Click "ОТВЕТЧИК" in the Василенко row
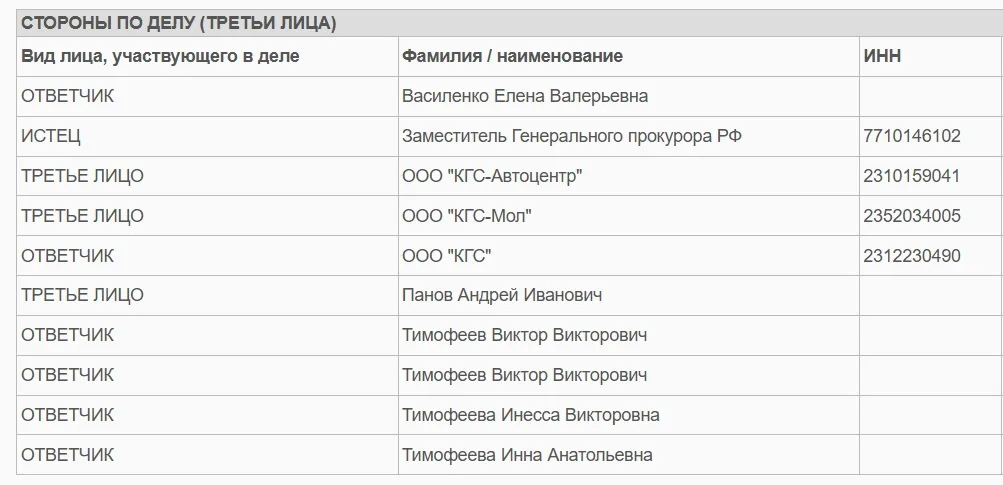 pos(67,96)
